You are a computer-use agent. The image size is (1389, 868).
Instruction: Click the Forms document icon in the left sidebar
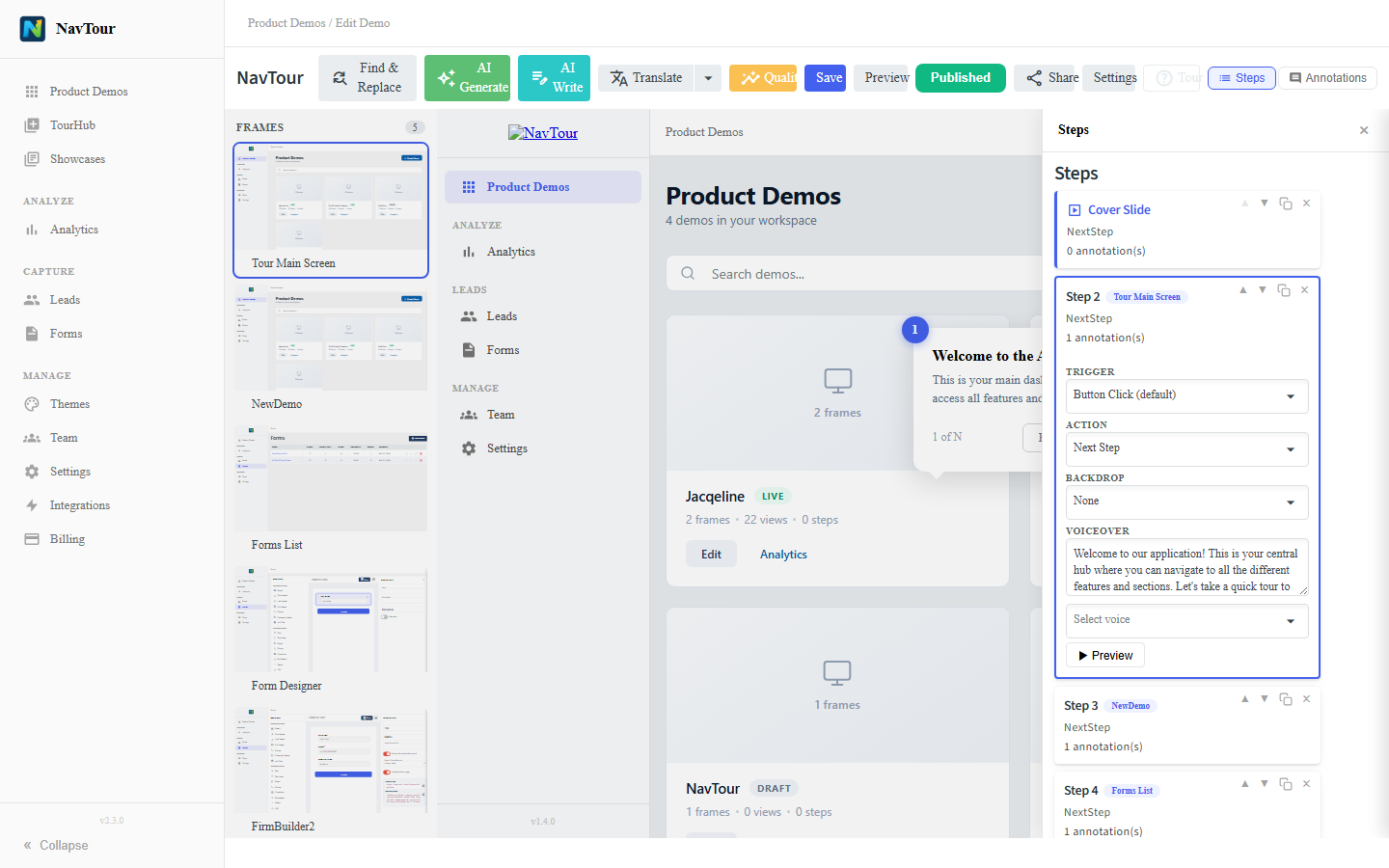click(32, 334)
